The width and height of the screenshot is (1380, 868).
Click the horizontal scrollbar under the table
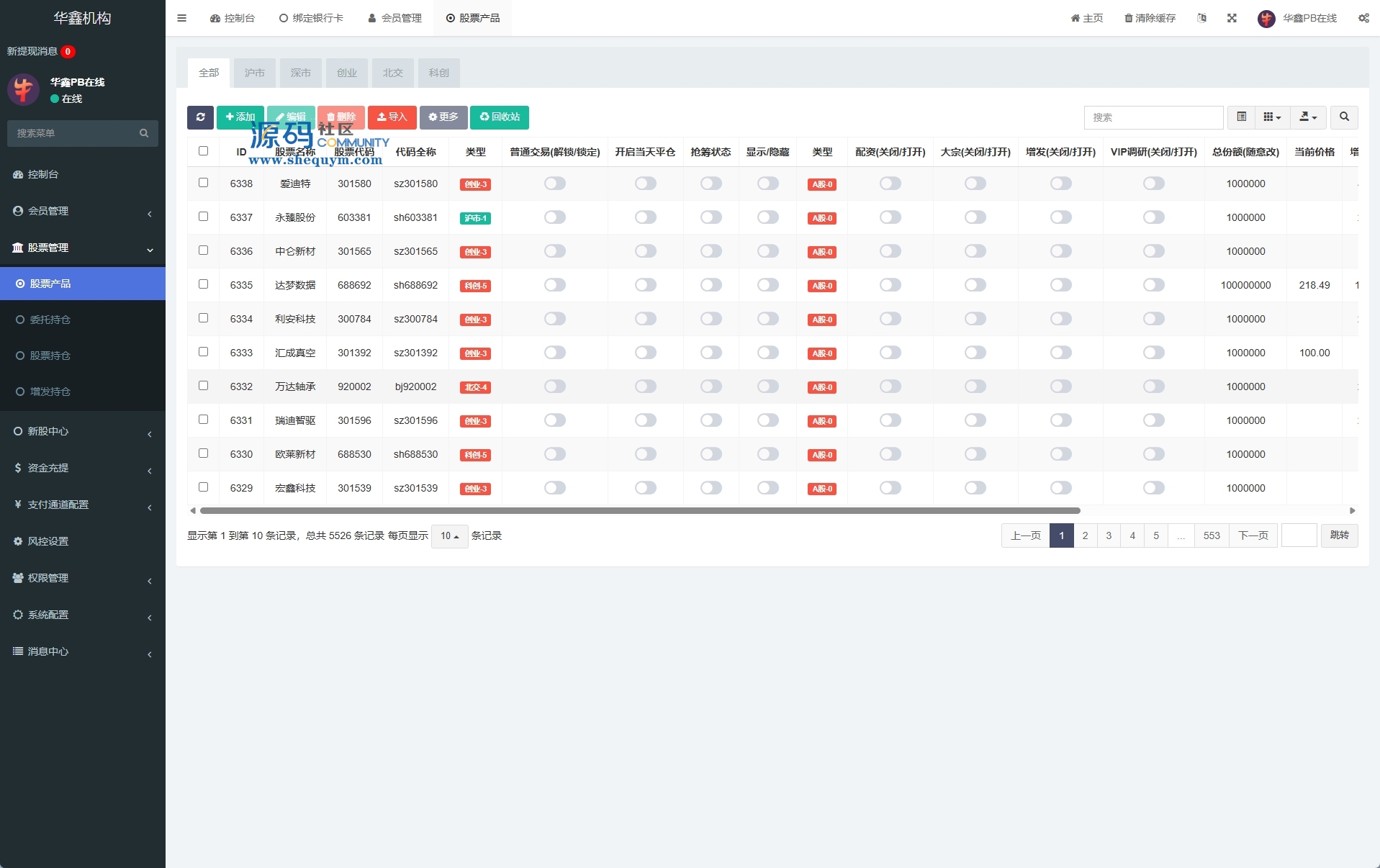pyautogui.click(x=639, y=510)
